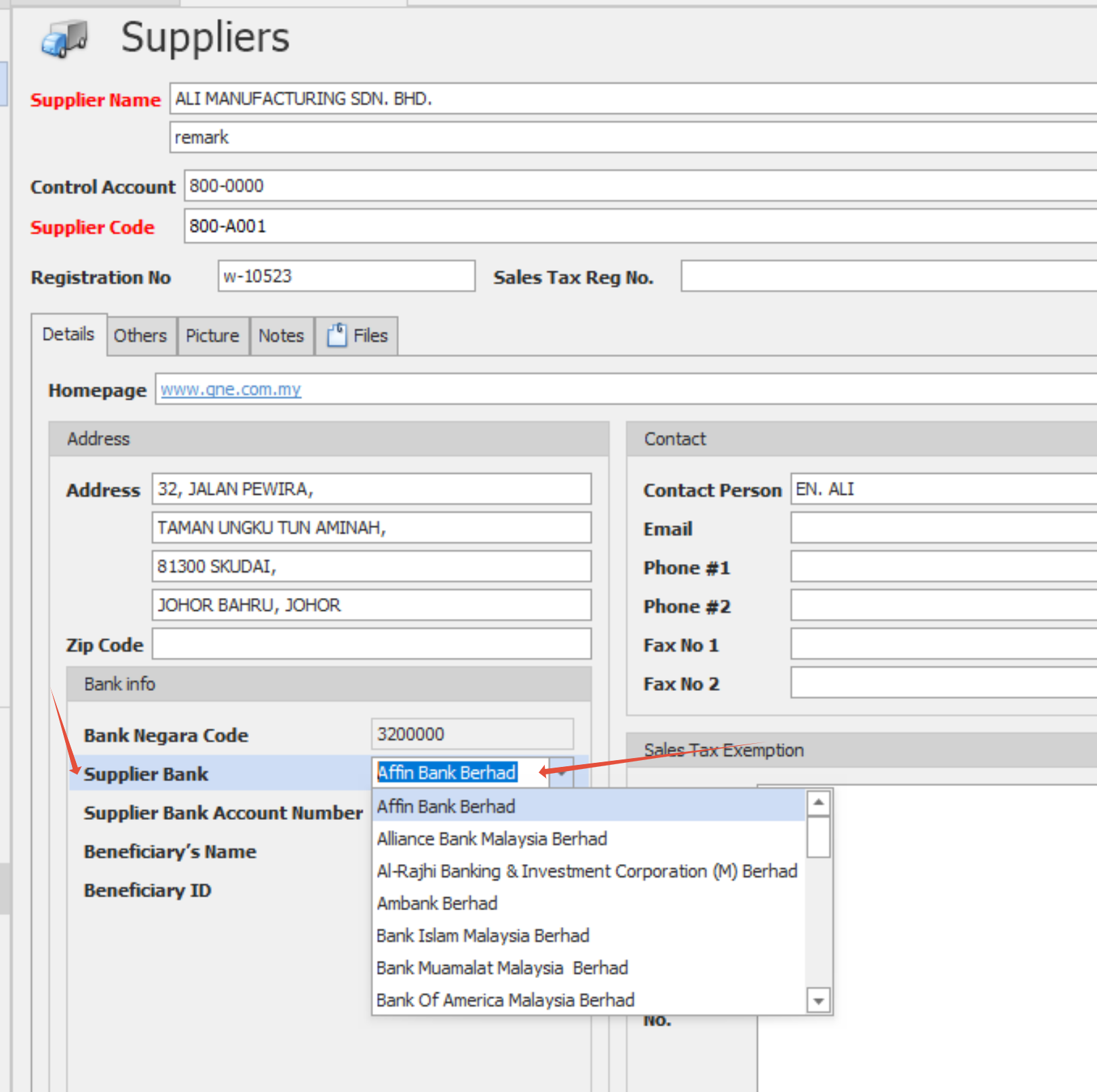Select Al-Rajhi Banking & Investment Corporation

tap(589, 871)
